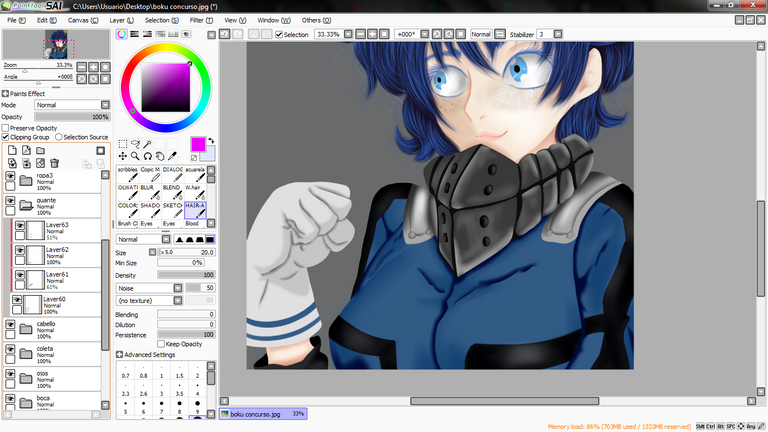This screenshot has width=768, height=432.
Task: Create a new linework layer
Action: tap(26, 150)
